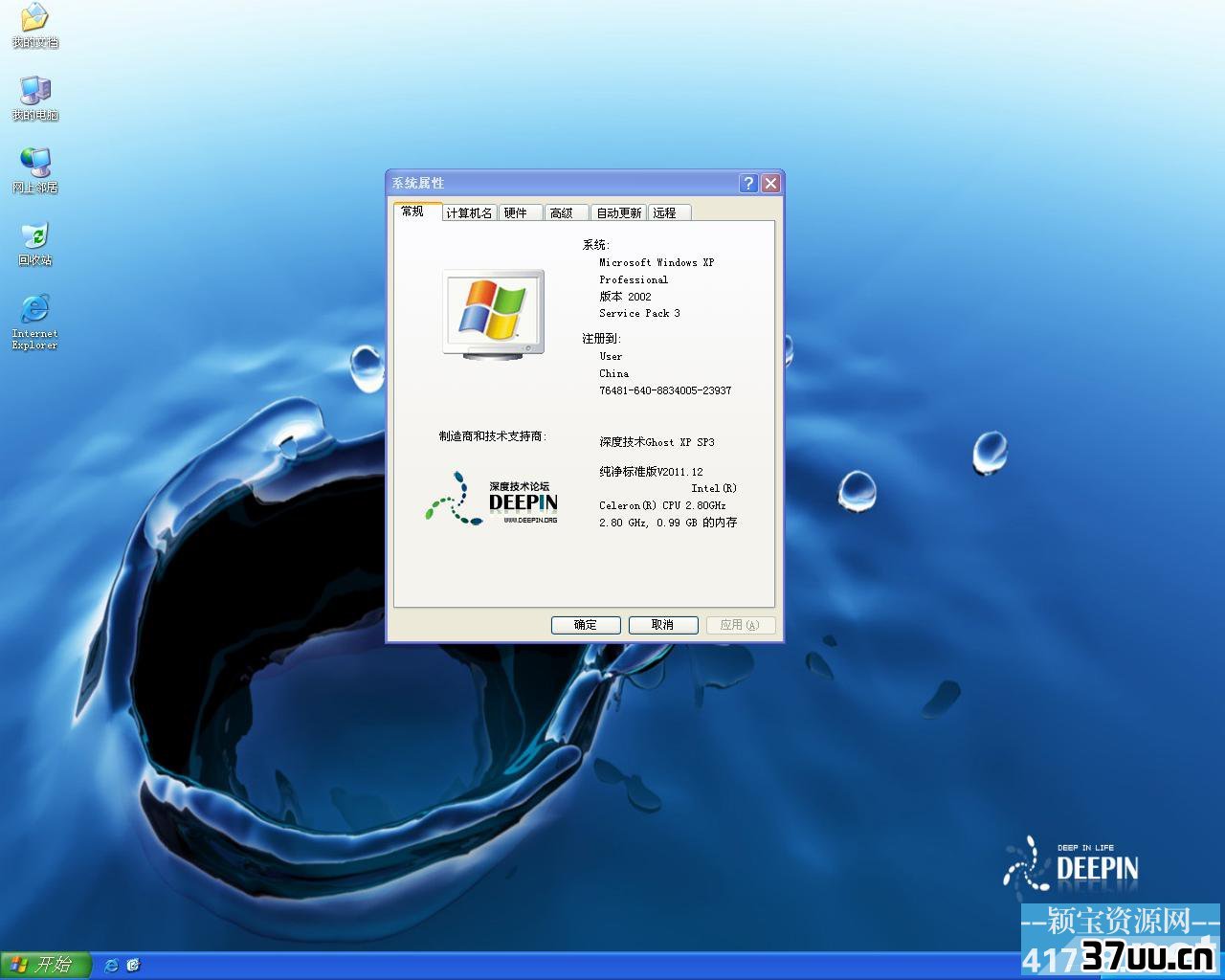Click the text "Microsoft Windows XP"
Screen dimensions: 1225x980
point(657,262)
